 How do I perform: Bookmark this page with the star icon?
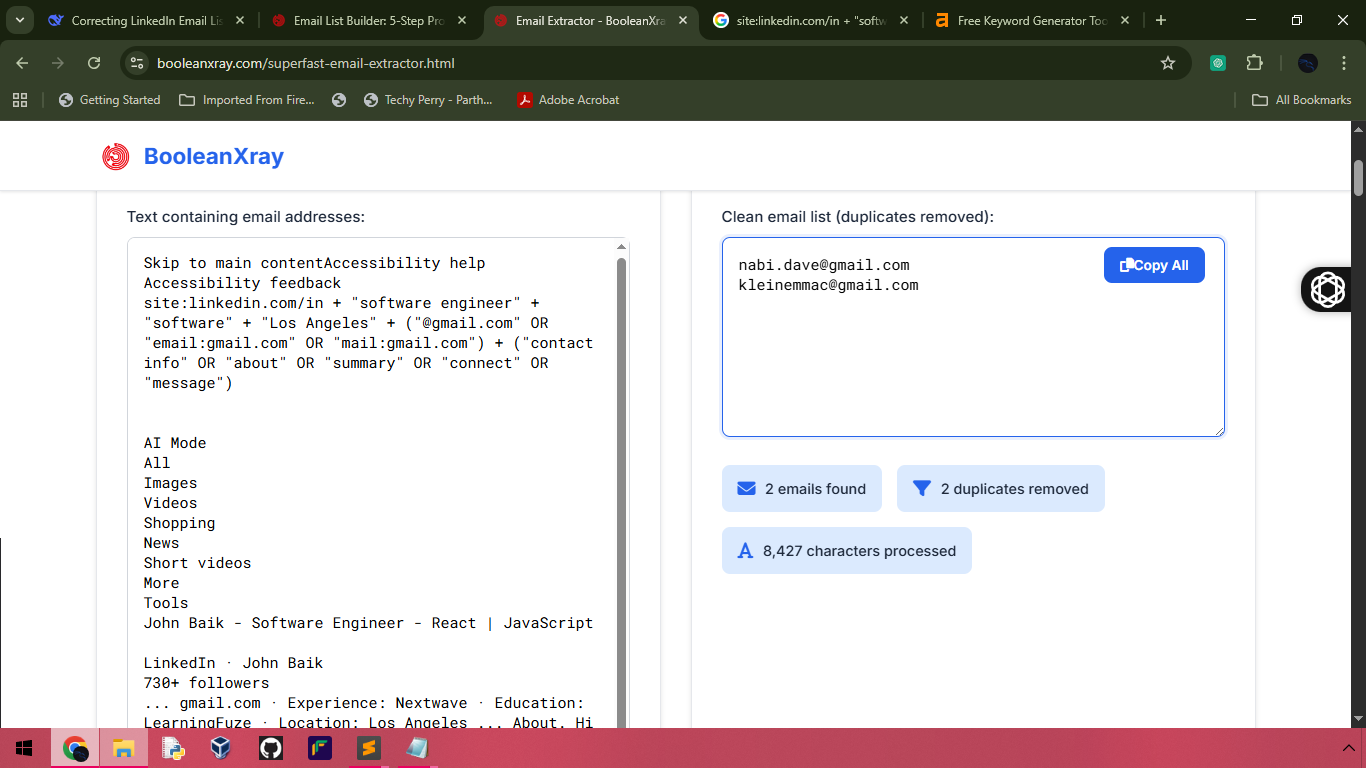tap(1167, 63)
